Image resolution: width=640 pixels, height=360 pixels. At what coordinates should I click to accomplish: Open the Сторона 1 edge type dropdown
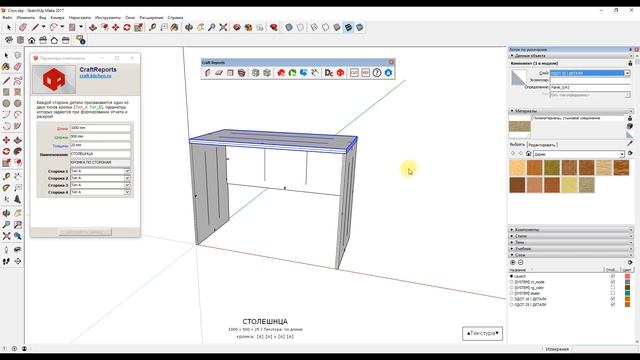127,171
